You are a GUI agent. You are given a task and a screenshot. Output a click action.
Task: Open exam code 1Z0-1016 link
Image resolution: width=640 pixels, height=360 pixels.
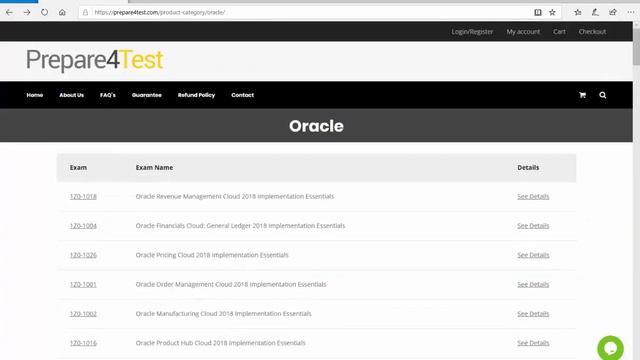coord(83,343)
